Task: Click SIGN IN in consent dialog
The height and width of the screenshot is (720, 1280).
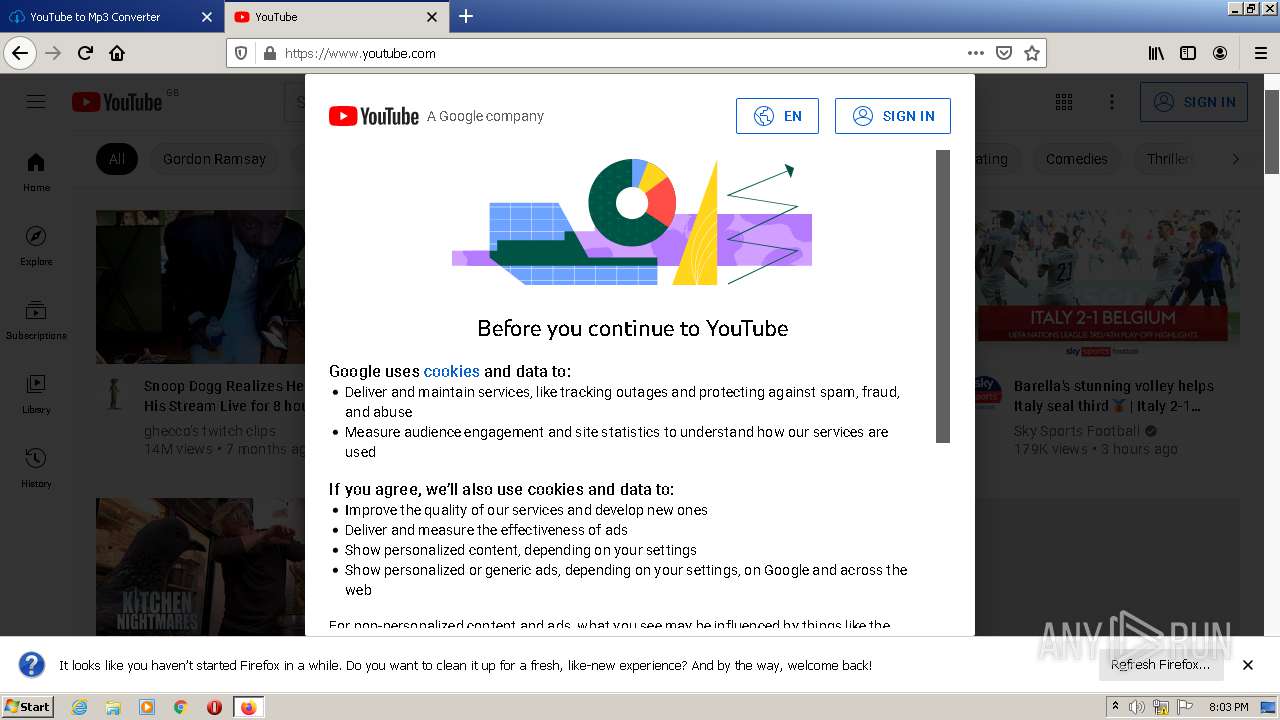Action: [x=893, y=116]
